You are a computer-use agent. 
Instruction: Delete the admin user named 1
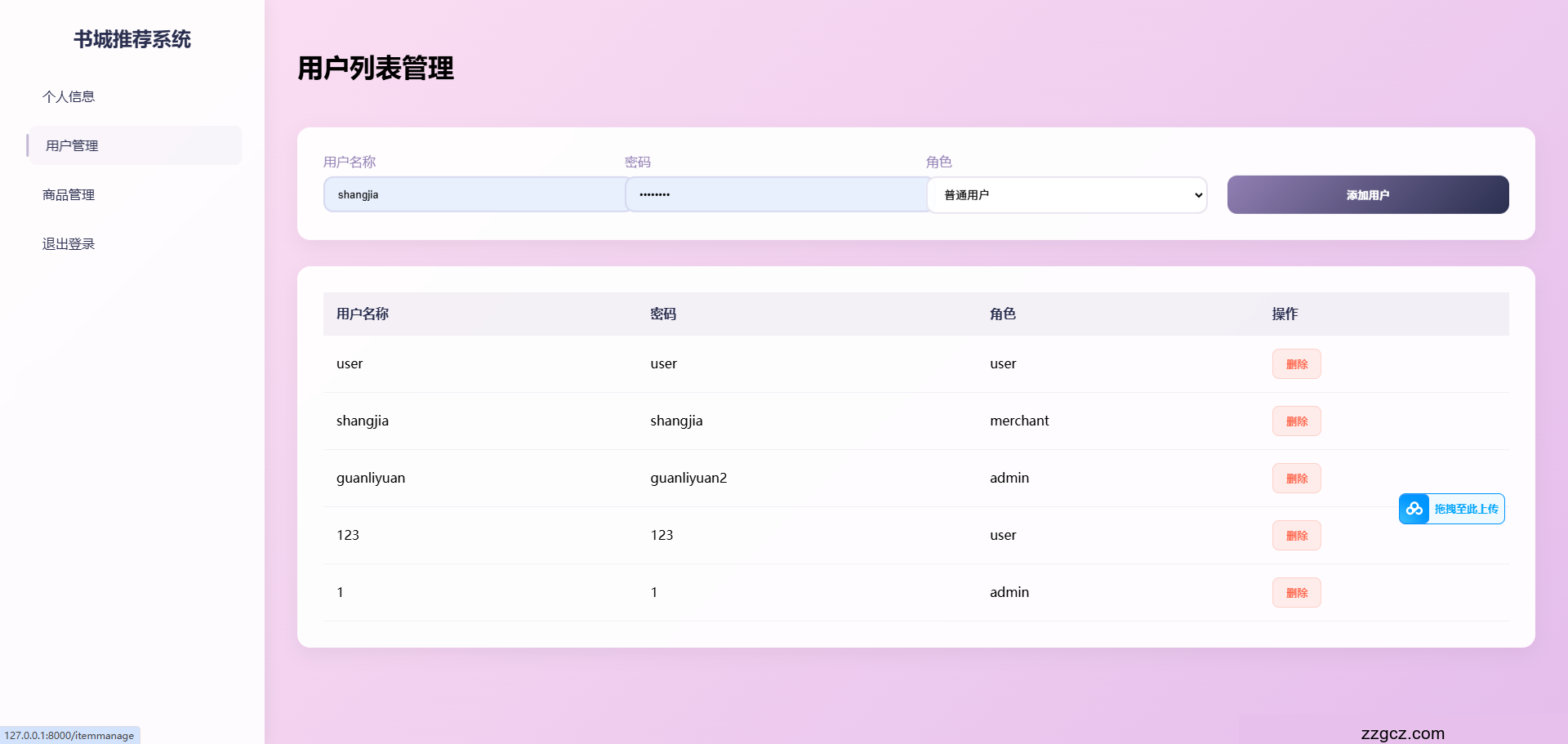1296,593
